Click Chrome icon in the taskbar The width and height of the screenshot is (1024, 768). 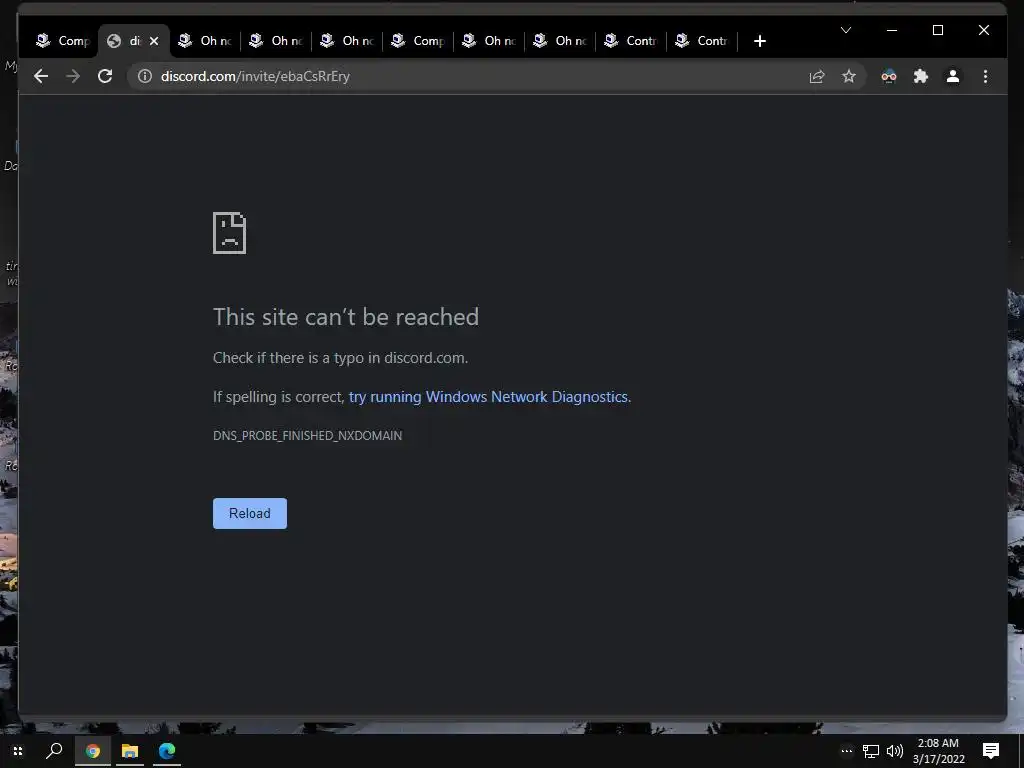[x=93, y=751]
